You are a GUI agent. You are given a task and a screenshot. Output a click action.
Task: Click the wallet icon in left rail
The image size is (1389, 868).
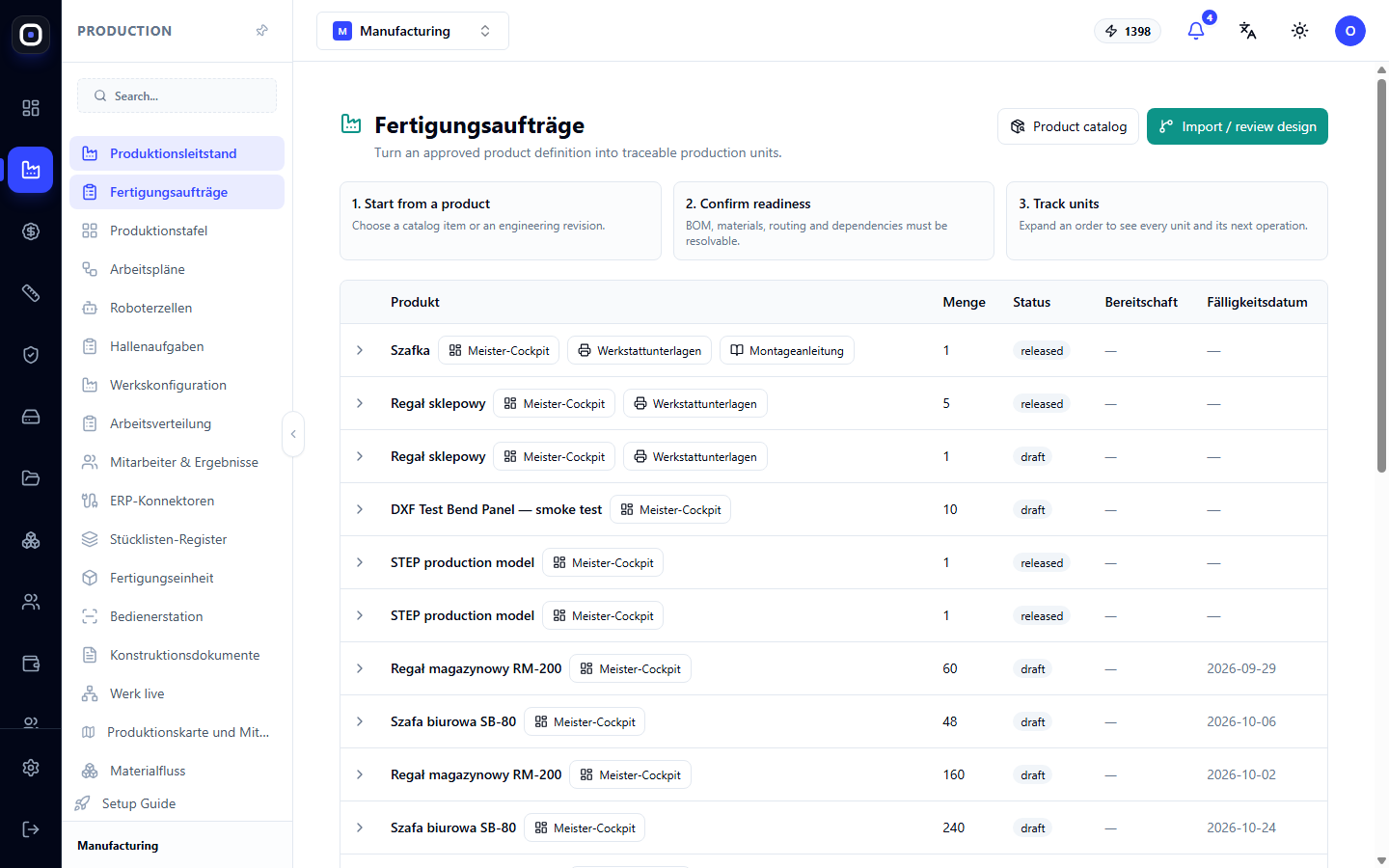click(31, 664)
